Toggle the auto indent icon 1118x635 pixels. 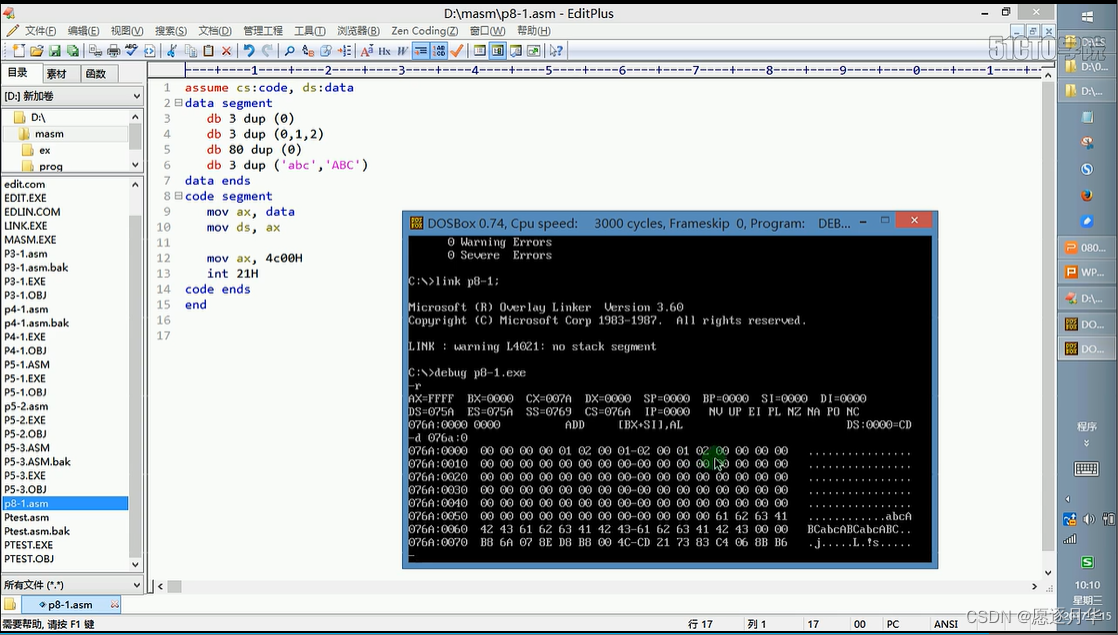click(421, 51)
